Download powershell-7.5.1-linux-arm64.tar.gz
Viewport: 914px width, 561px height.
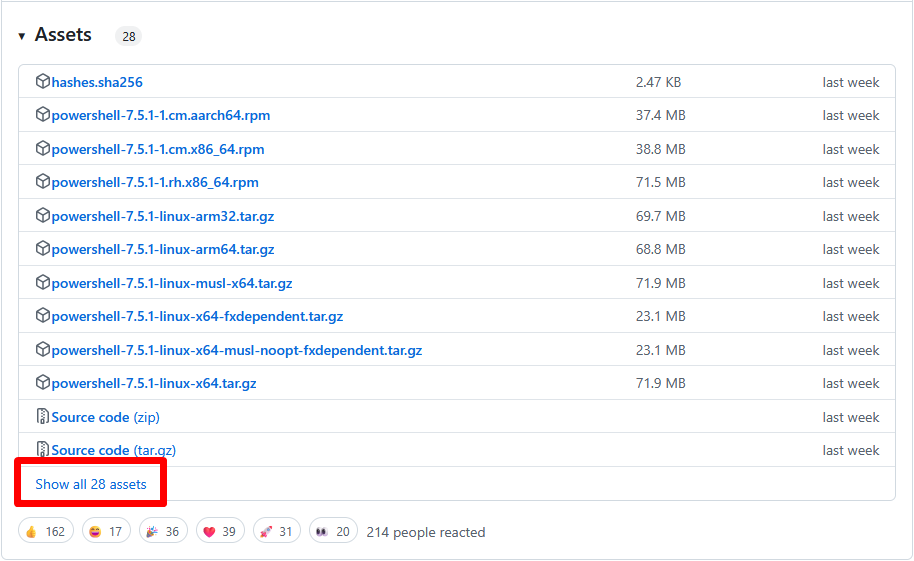(x=163, y=250)
